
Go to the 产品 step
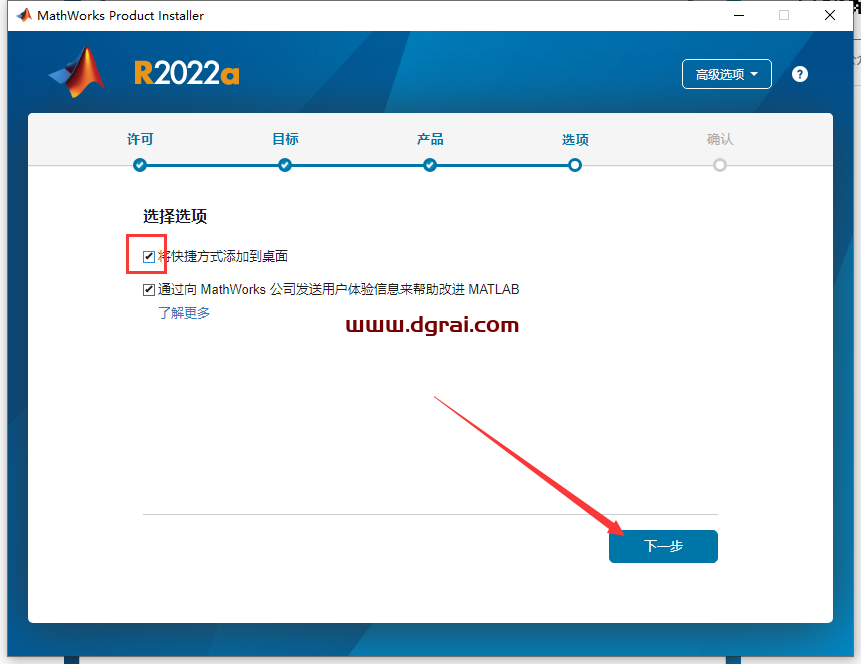[x=430, y=139]
